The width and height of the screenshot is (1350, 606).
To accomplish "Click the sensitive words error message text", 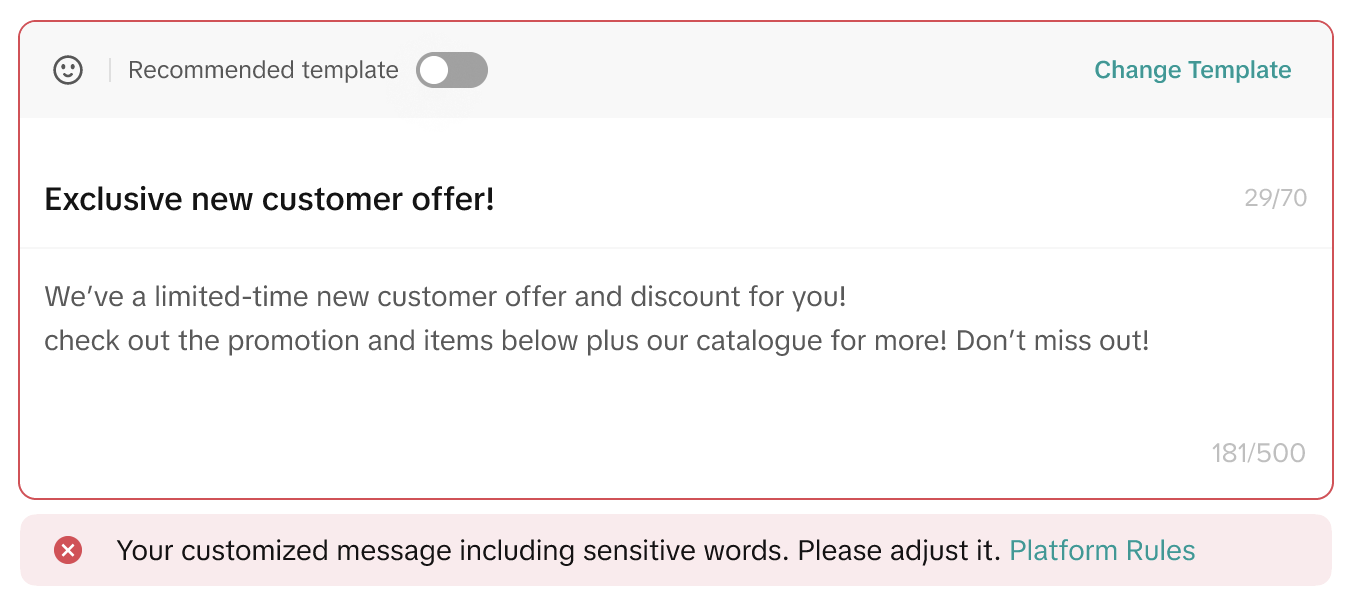I will point(558,550).
